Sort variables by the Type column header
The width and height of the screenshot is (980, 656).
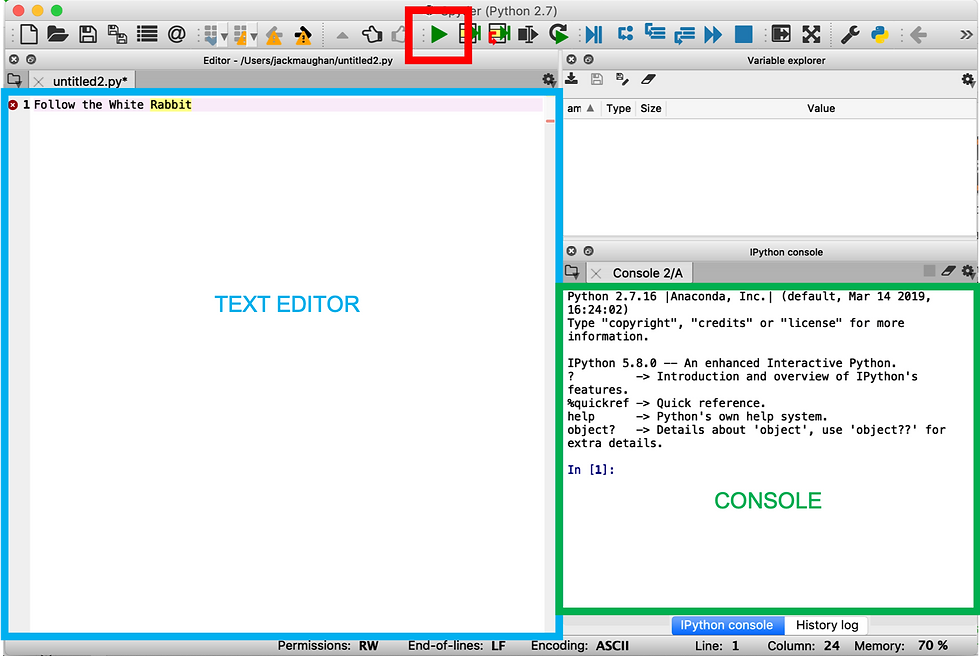click(x=618, y=109)
